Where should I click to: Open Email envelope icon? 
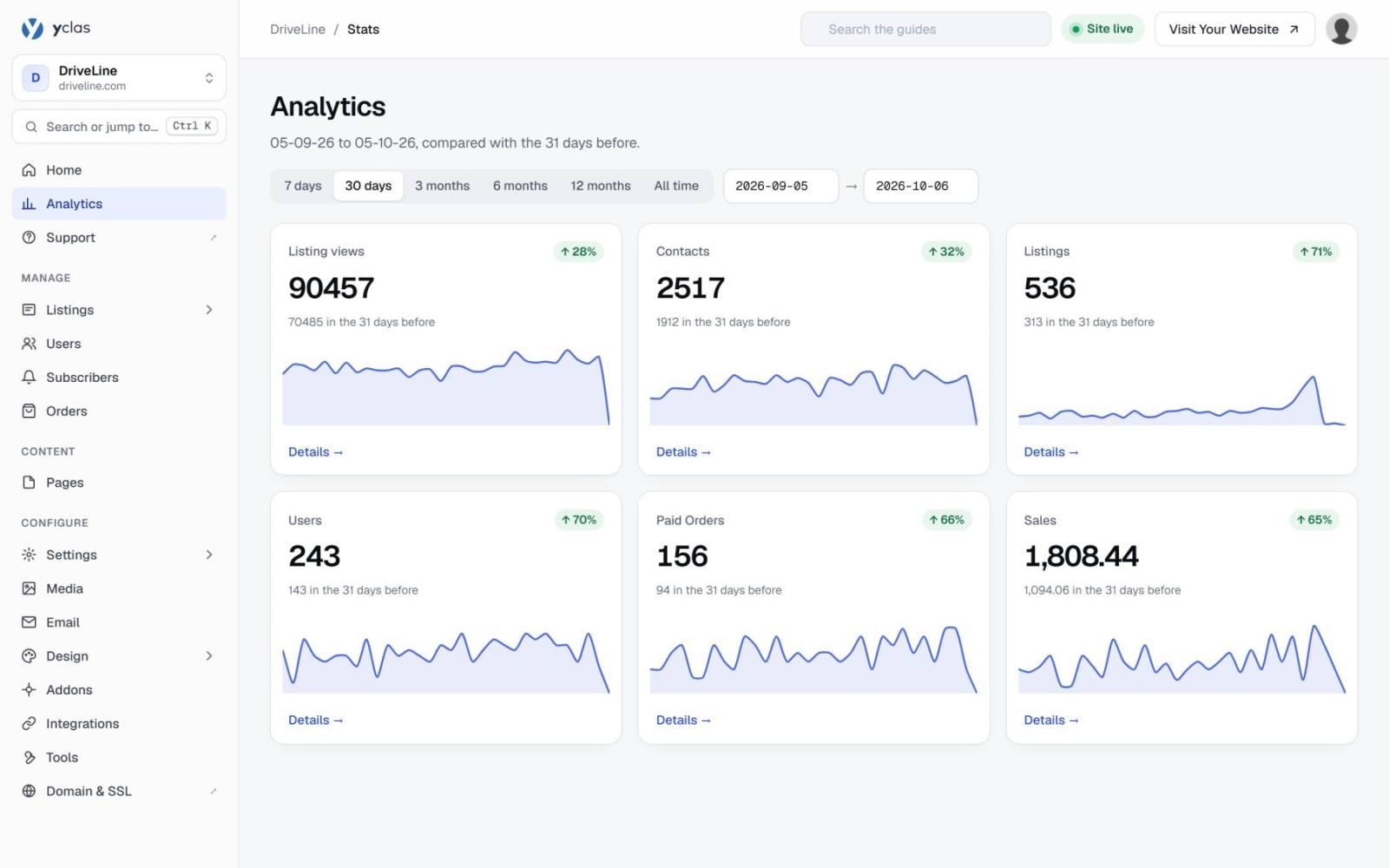pyautogui.click(x=29, y=622)
